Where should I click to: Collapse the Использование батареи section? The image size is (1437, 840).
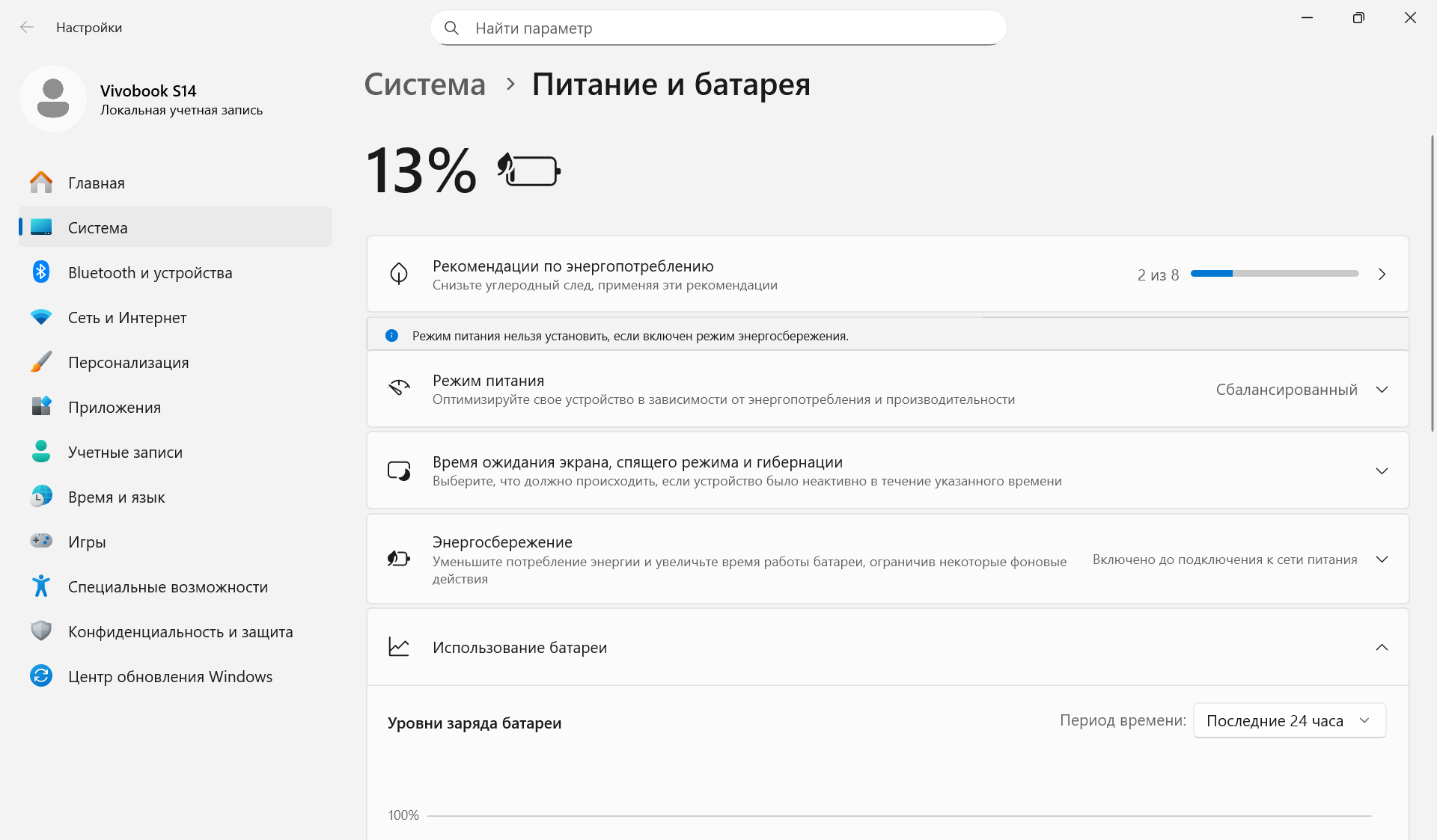click(x=1382, y=648)
